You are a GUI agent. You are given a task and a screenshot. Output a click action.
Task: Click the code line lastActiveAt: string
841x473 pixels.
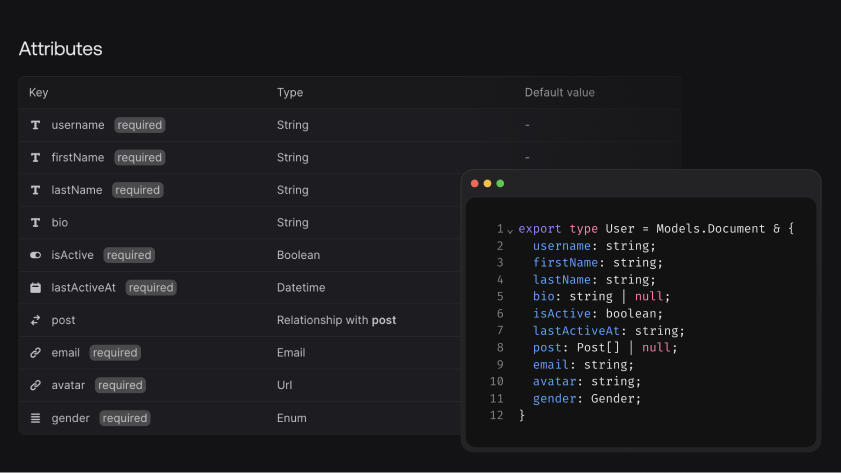(x=609, y=331)
